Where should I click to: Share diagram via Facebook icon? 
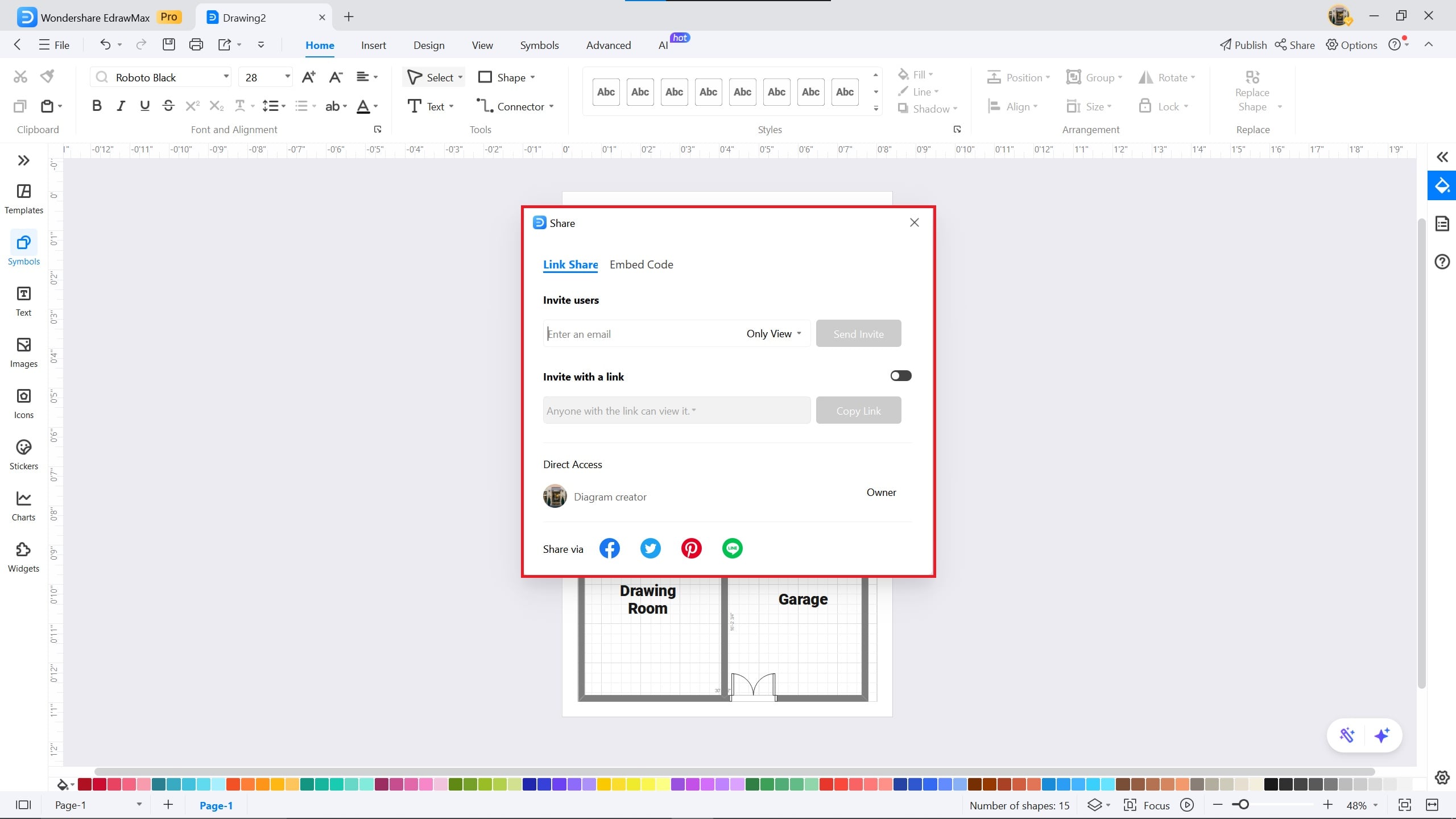pyautogui.click(x=609, y=548)
